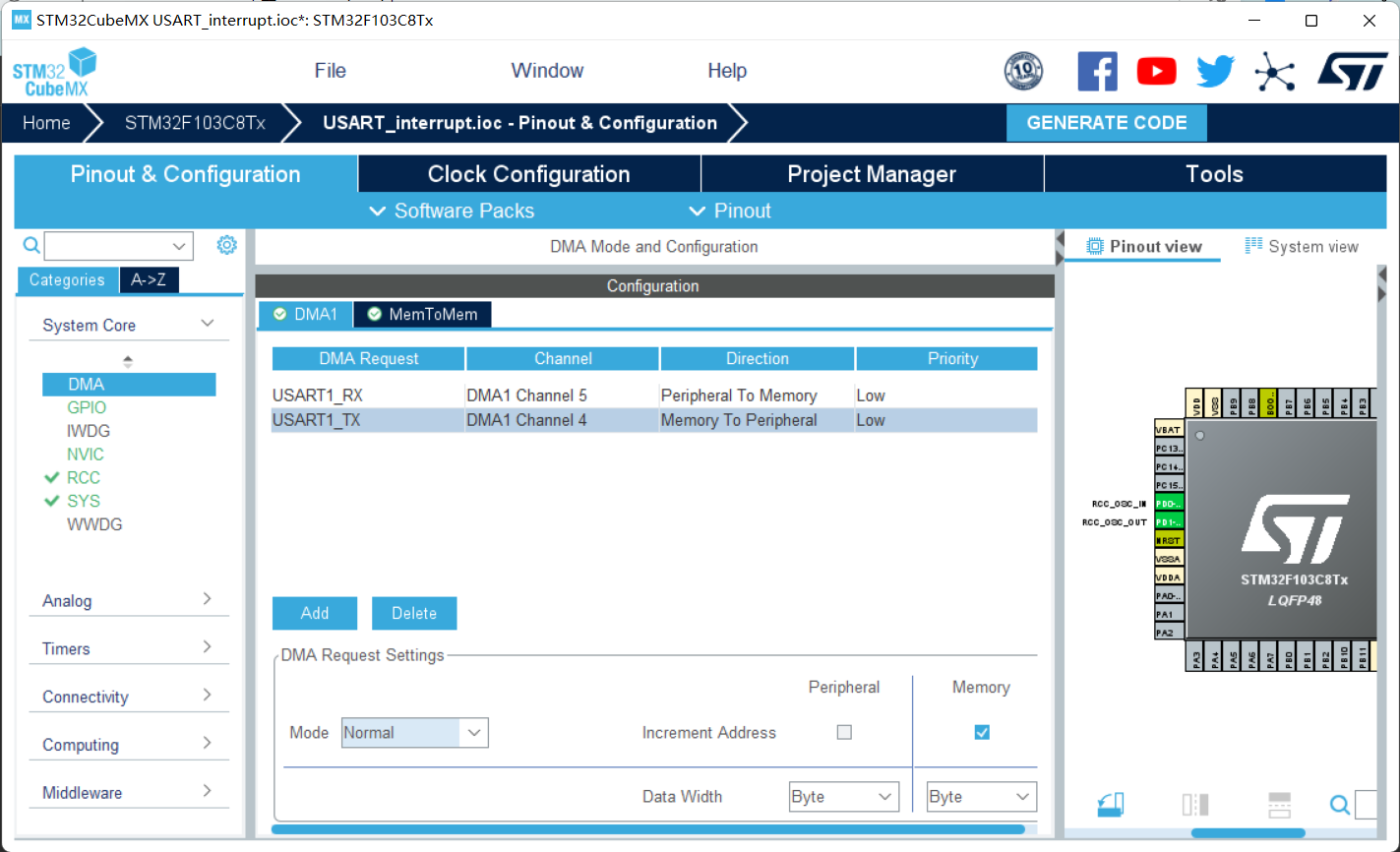Select RCC in System Core list
The width and height of the screenshot is (1400, 852).
pyautogui.click(x=84, y=478)
